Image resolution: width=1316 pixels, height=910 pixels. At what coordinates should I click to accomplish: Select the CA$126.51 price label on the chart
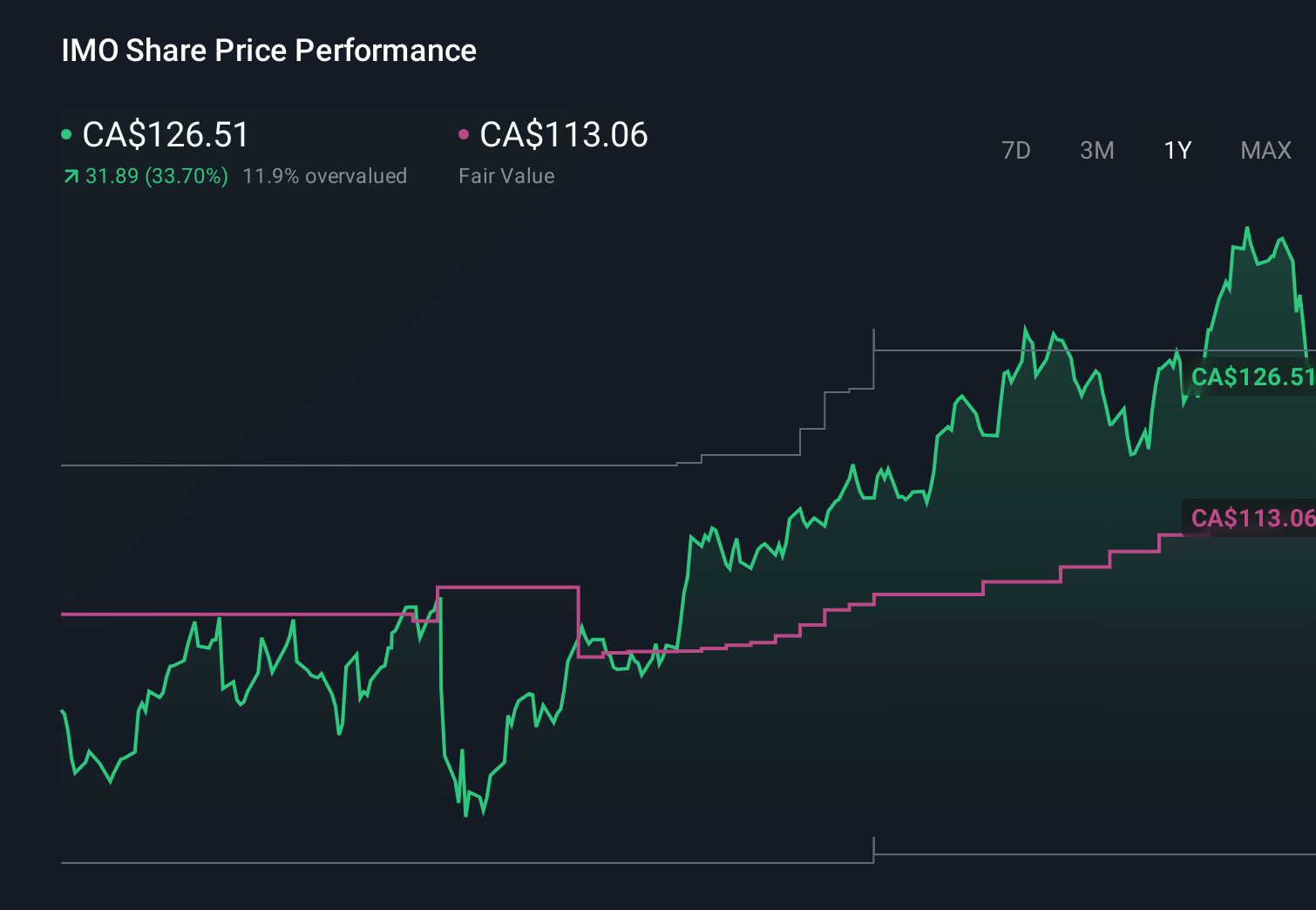click(x=1255, y=377)
